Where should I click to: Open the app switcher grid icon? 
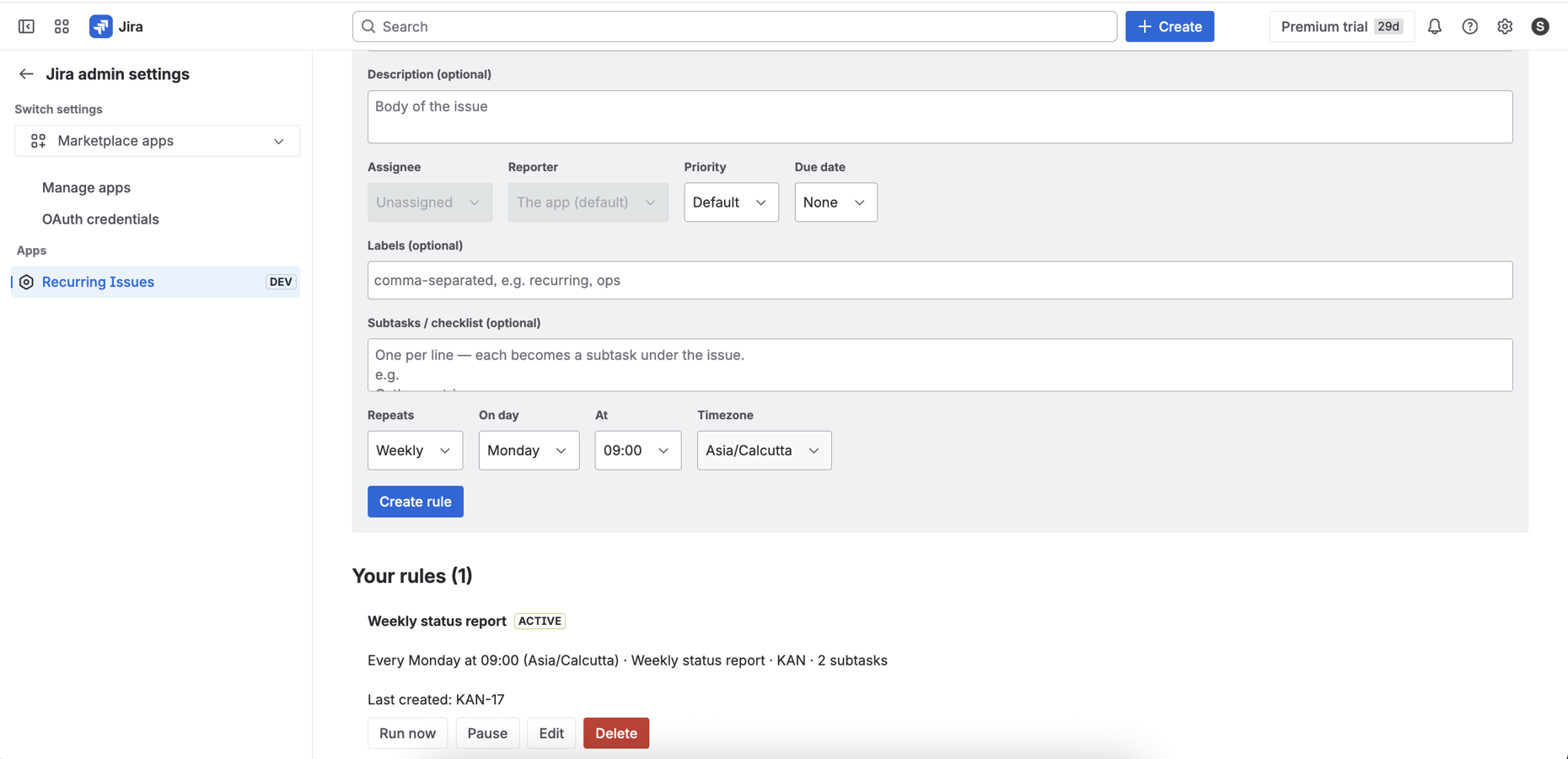click(62, 26)
